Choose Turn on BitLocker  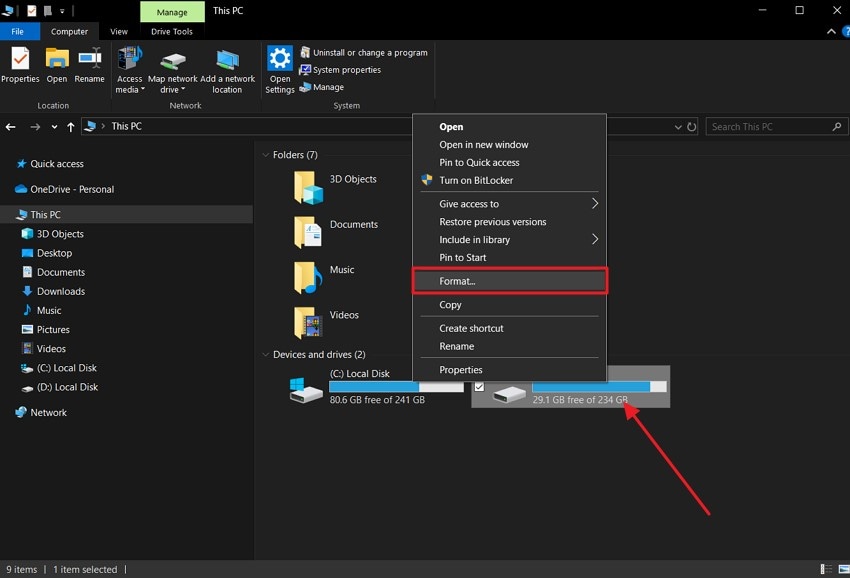tap(510, 181)
